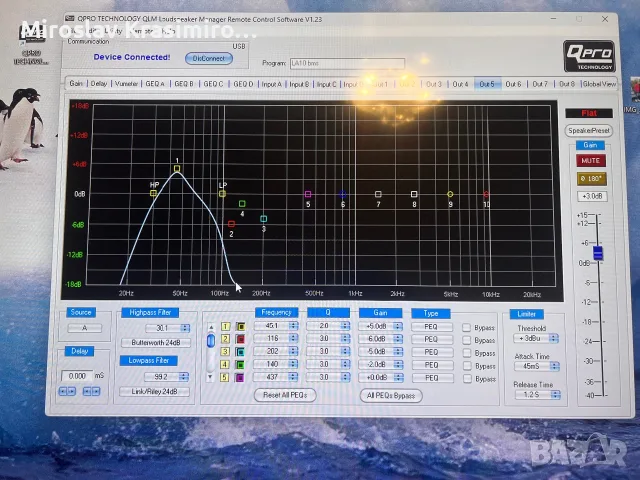Viewport: 640px width, 480px height.
Task: Toggle Bypass checkbox for band 3
Action: 467,353
